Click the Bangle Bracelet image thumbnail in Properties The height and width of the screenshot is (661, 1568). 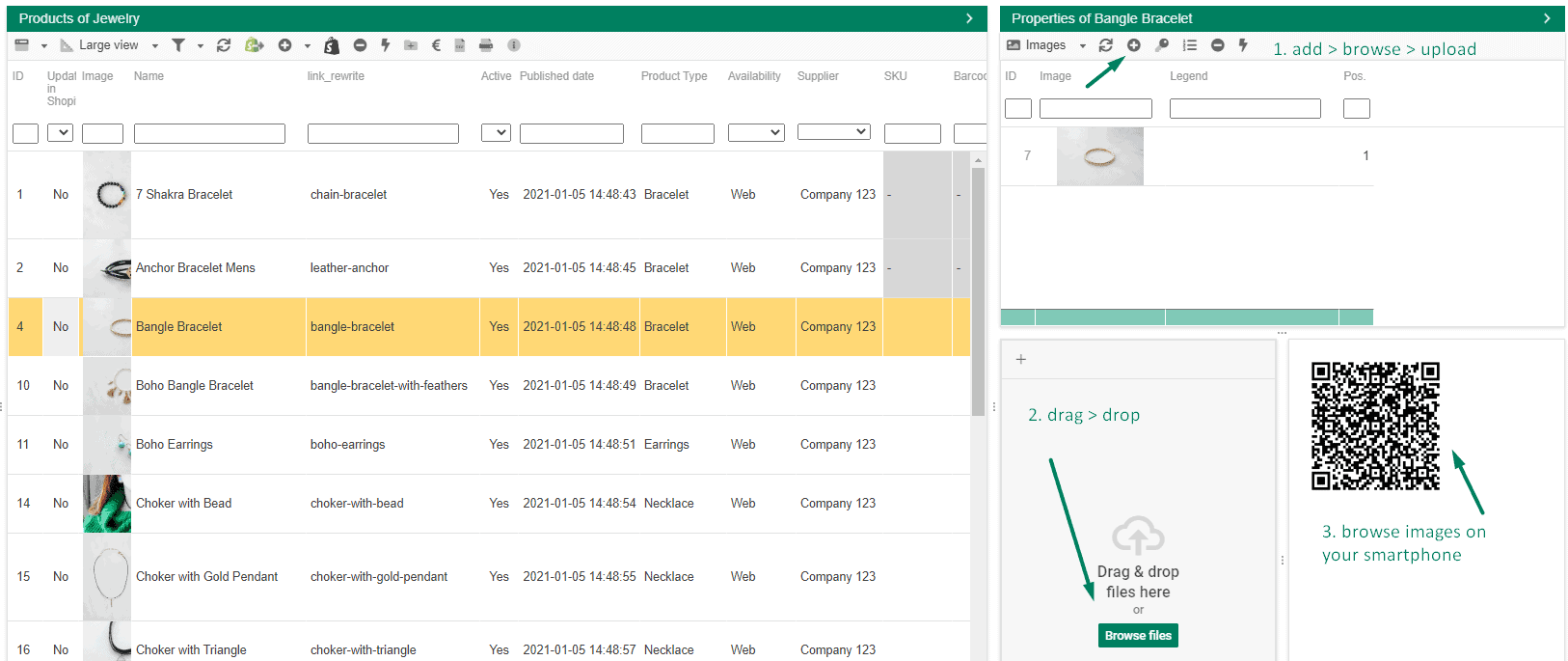(1099, 156)
